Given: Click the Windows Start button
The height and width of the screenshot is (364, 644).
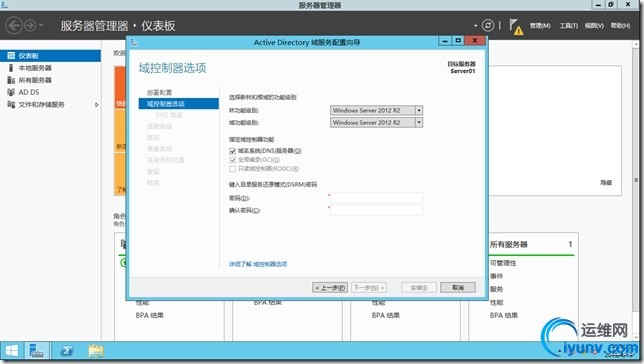Looking at the screenshot, I should [12, 351].
